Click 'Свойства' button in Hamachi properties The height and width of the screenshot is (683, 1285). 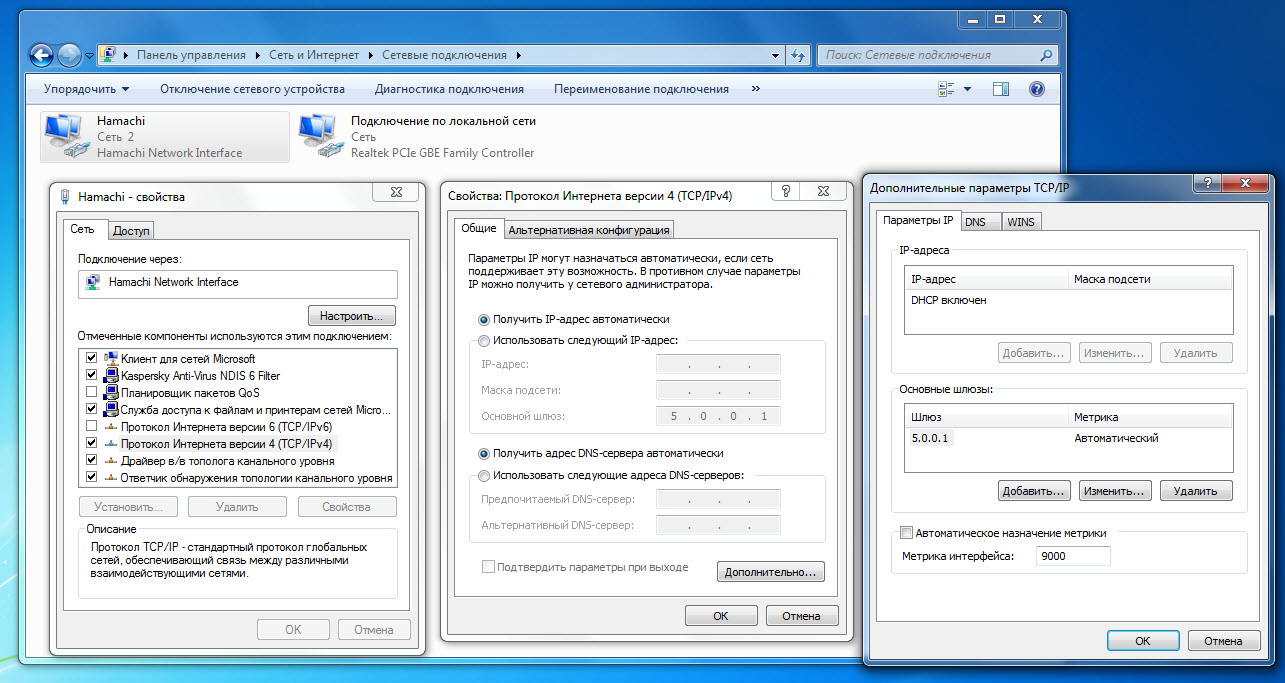coord(346,507)
